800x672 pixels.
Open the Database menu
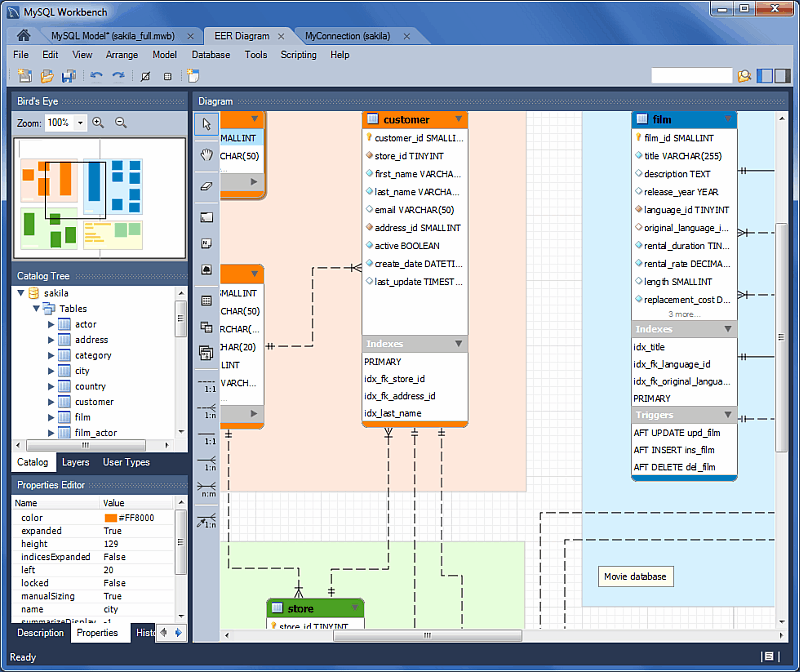[x=210, y=55]
